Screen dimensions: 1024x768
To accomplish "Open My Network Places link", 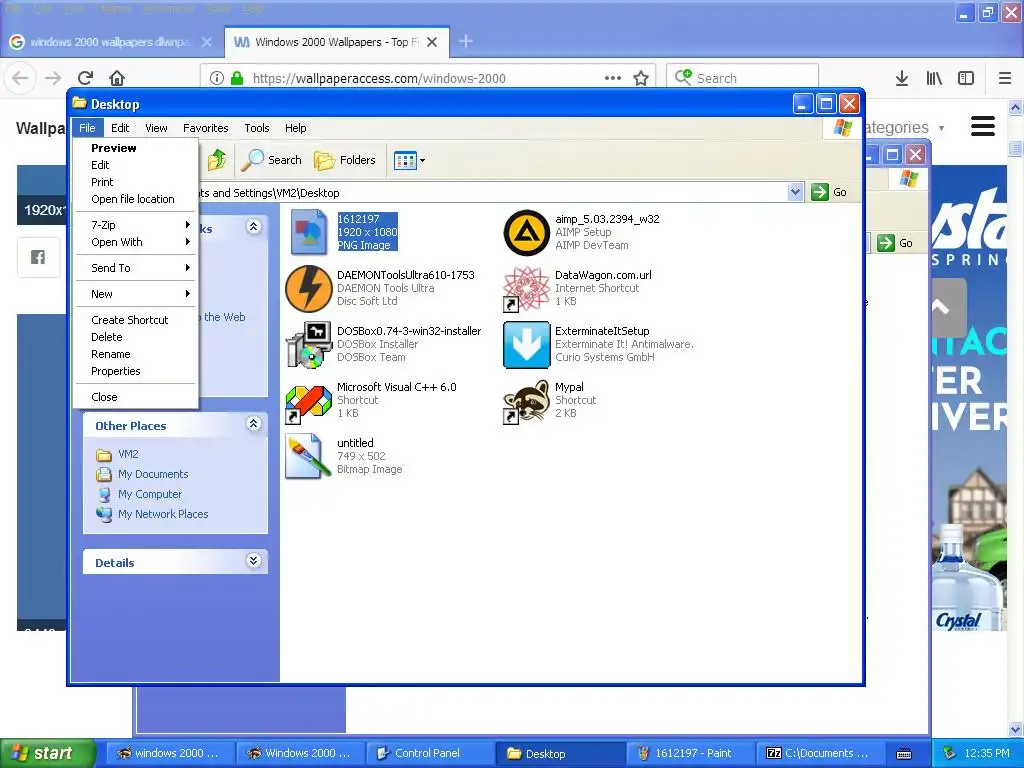I will (x=152, y=515).
